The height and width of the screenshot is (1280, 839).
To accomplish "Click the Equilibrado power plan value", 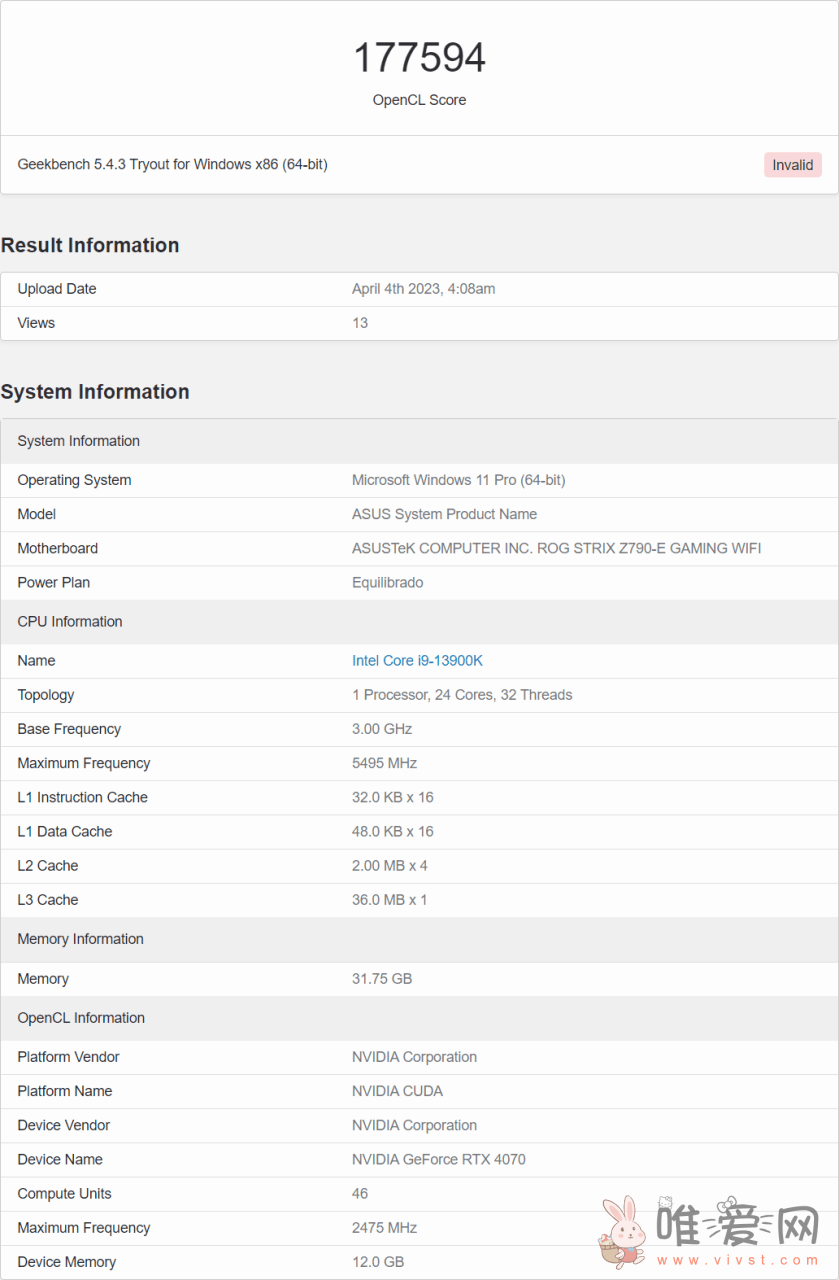I will (x=388, y=582).
